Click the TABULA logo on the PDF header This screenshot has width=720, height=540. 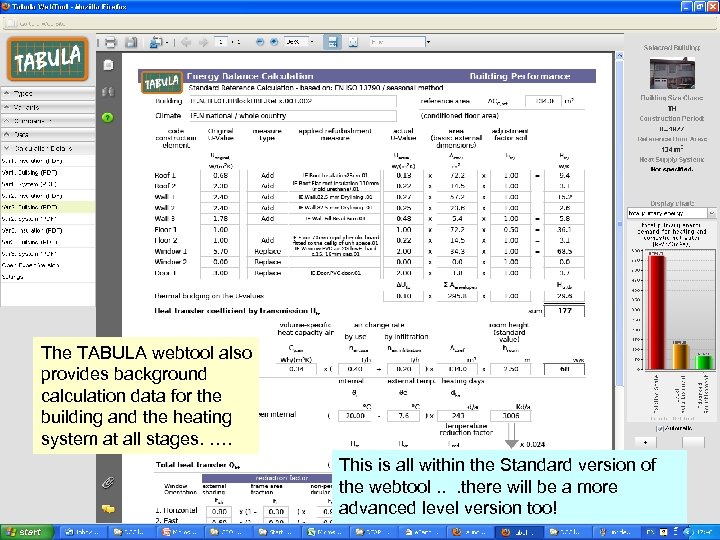point(162,82)
